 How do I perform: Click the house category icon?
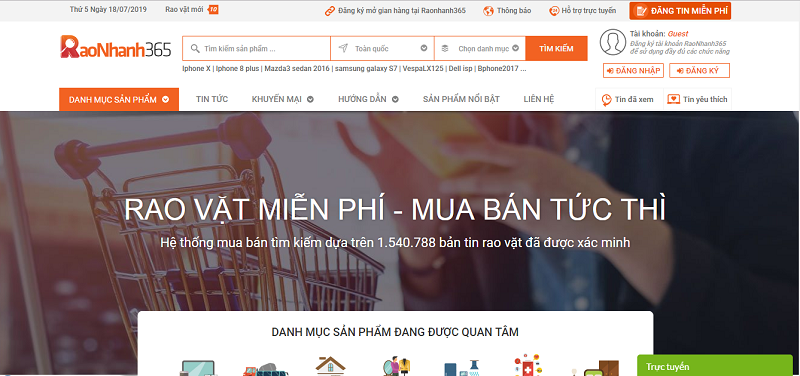coord(330,366)
